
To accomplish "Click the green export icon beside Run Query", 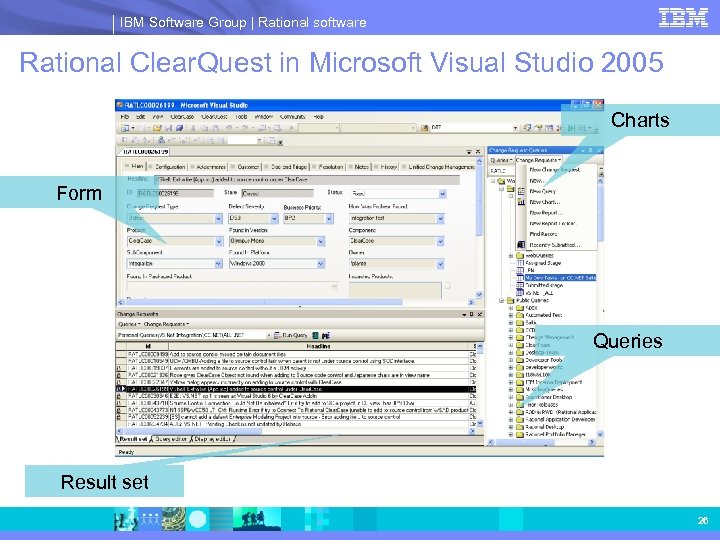I will pos(316,336).
